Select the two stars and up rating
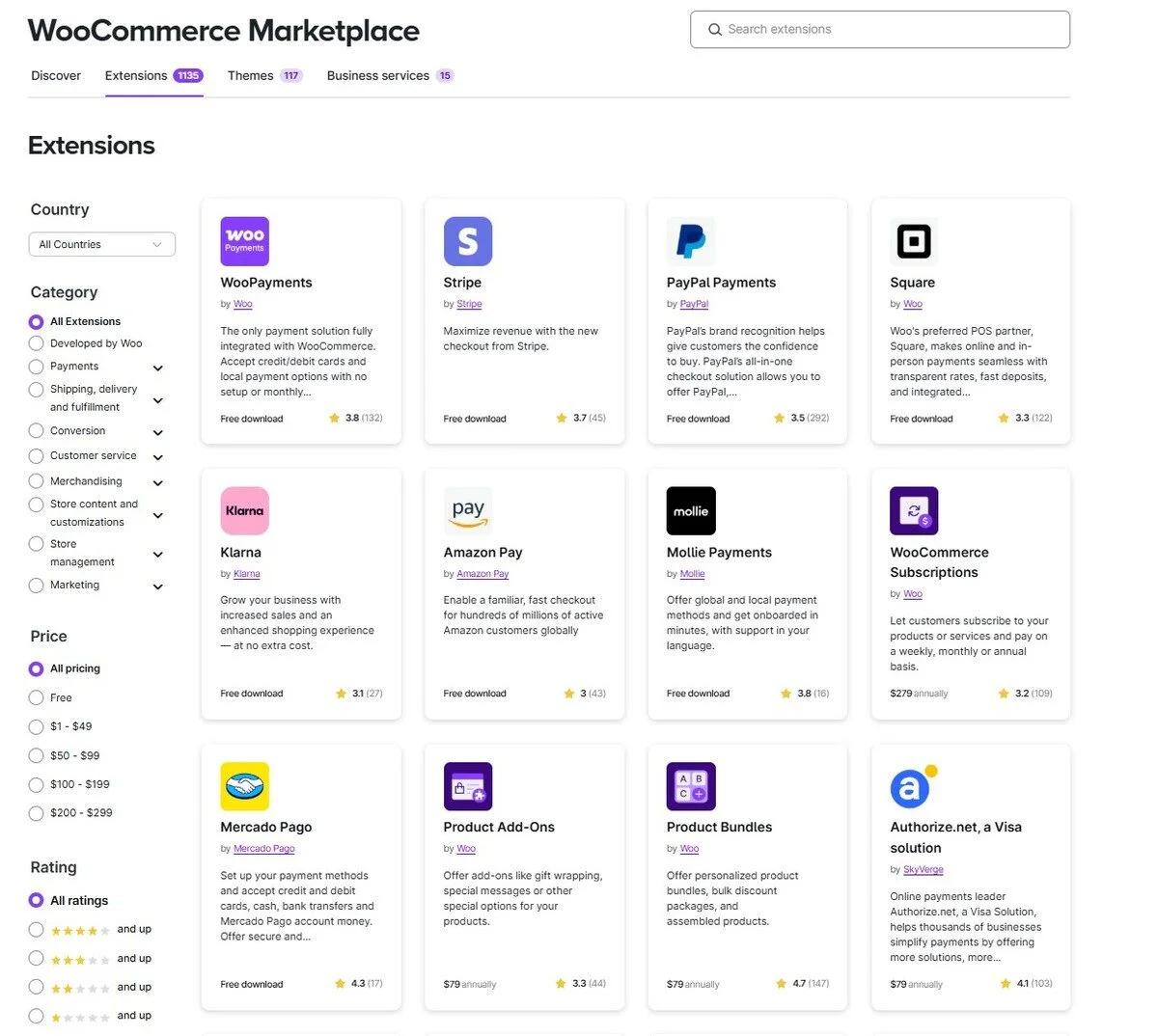The image size is (1158, 1036). (x=36, y=988)
